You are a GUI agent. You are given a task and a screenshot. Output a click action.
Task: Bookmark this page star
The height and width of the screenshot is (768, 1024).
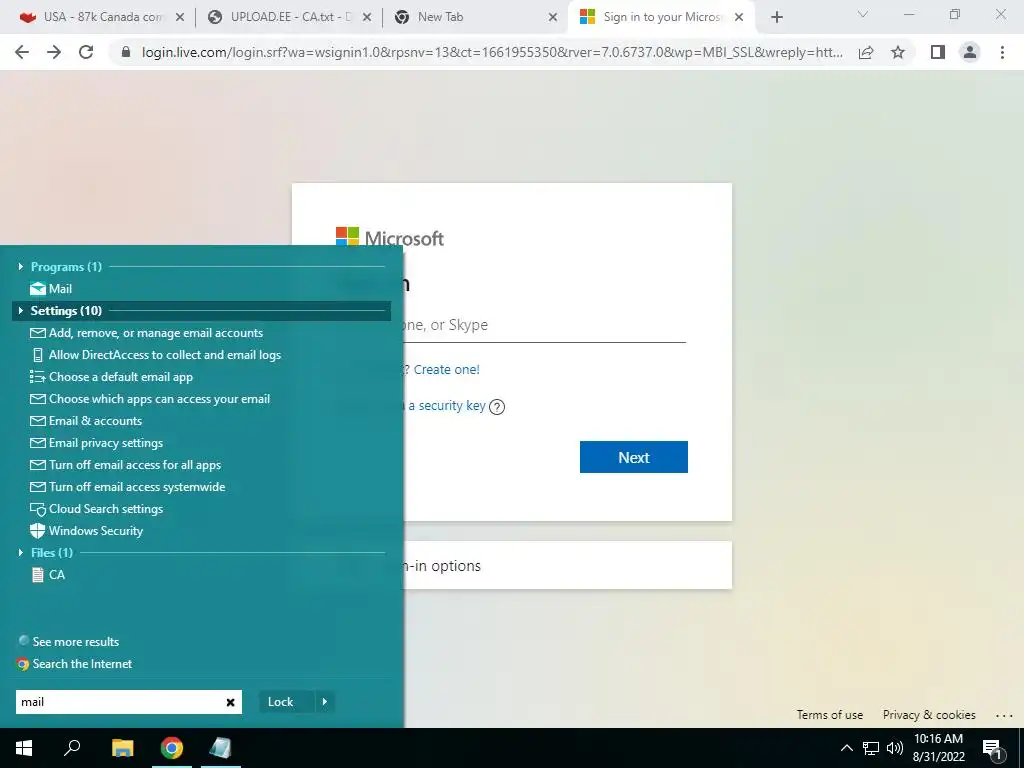pos(898,52)
